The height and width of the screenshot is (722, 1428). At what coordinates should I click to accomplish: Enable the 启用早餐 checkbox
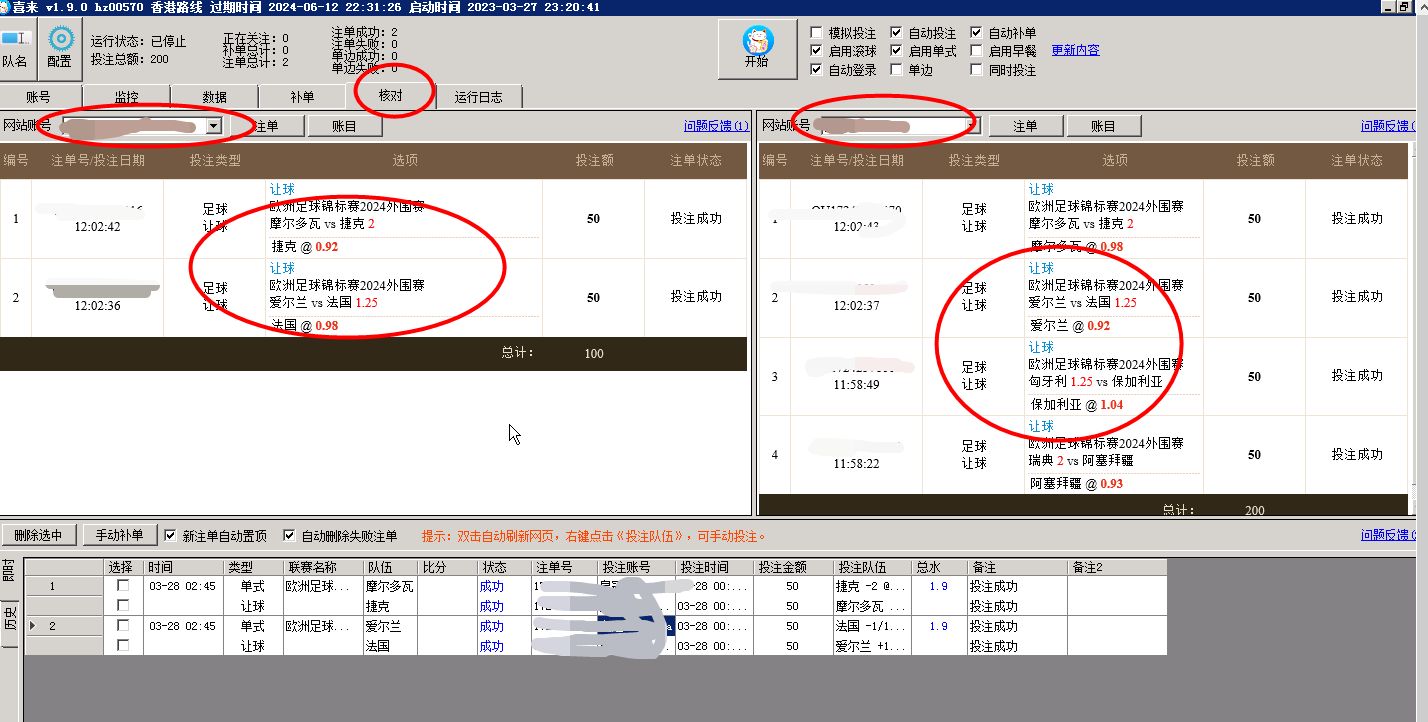(977, 51)
